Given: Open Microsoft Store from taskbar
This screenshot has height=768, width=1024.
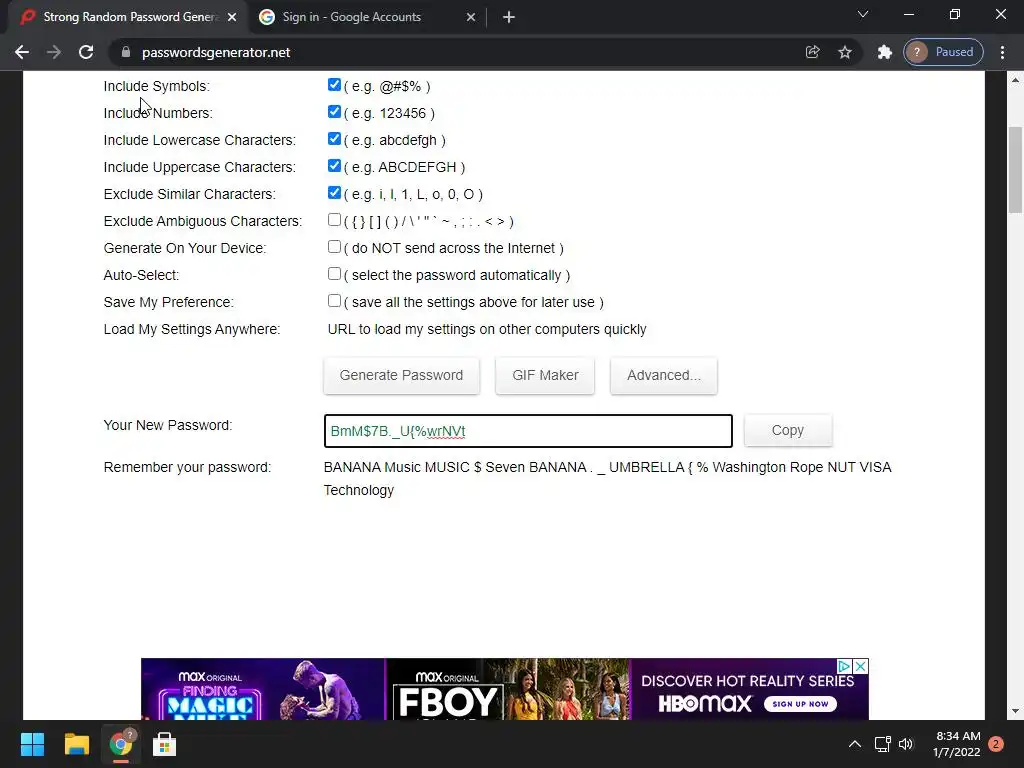Looking at the screenshot, I should point(164,744).
